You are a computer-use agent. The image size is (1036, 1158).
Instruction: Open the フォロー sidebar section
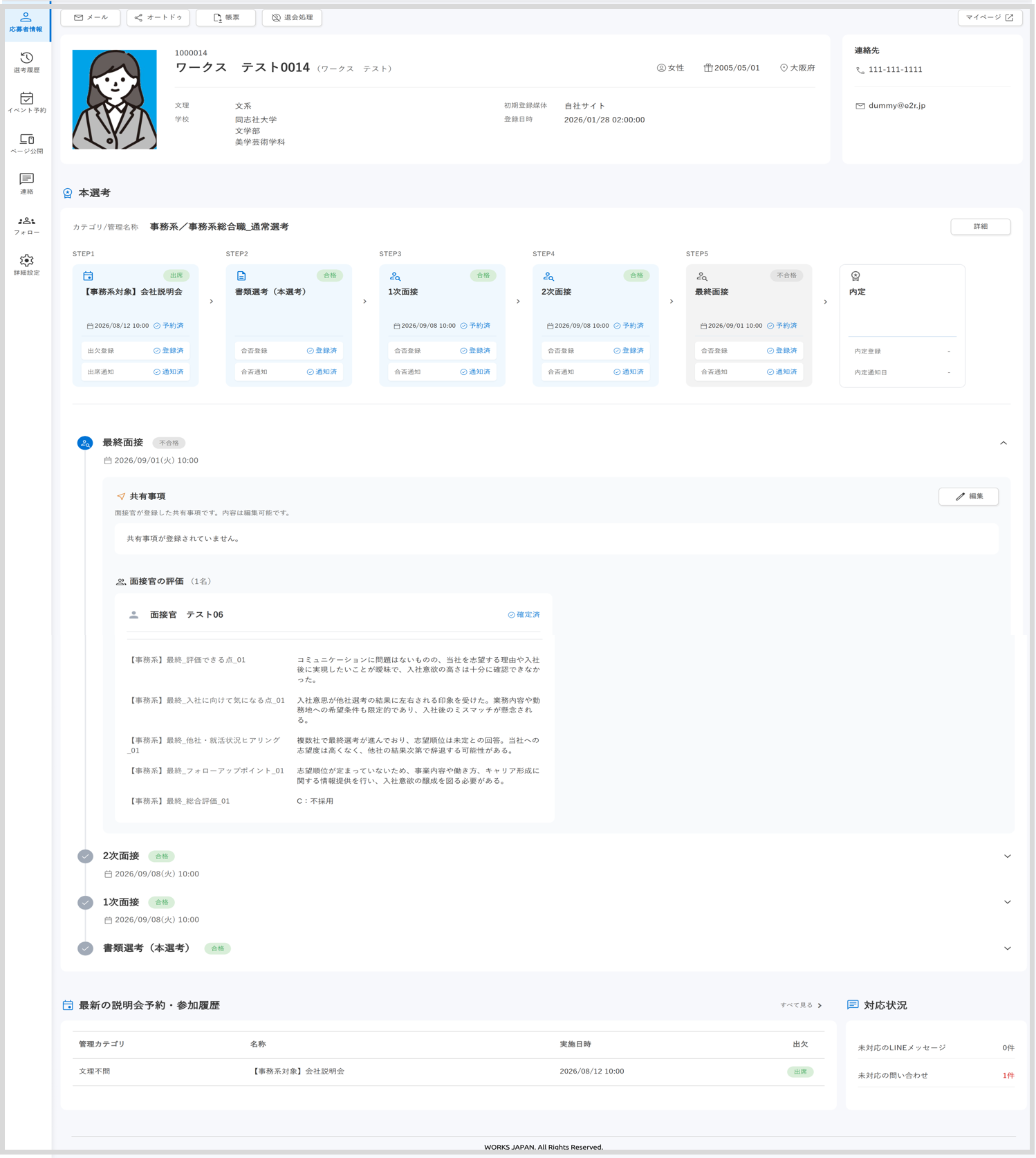(26, 225)
